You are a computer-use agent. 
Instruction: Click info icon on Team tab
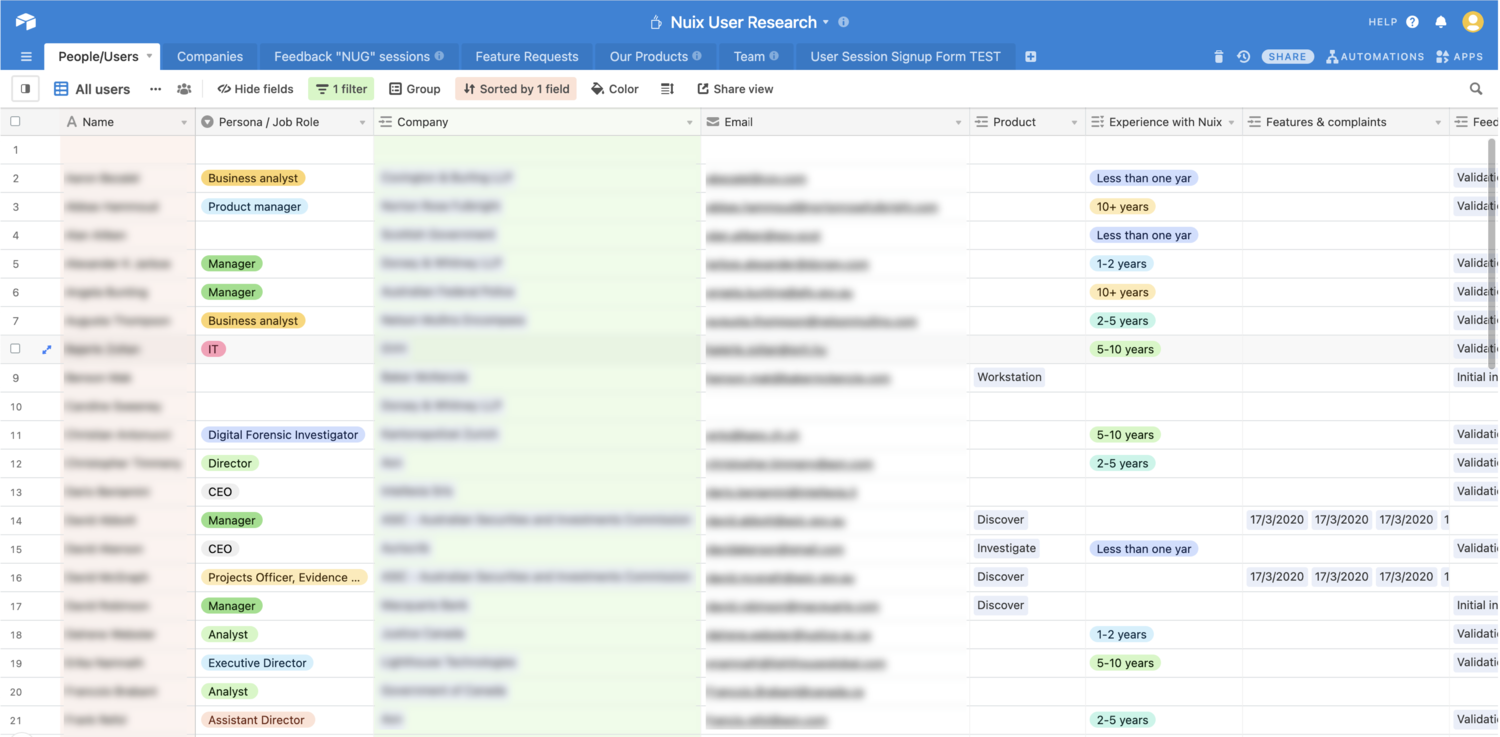(774, 56)
